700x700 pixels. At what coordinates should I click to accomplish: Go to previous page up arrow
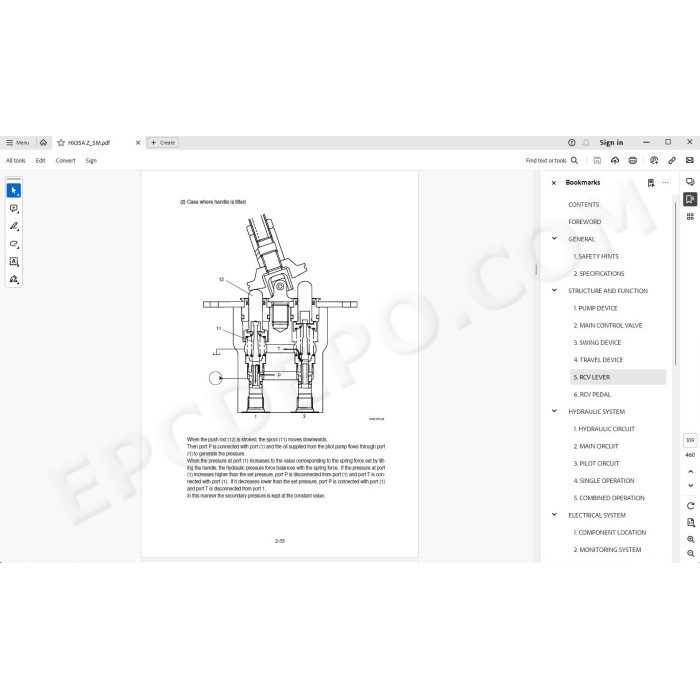click(x=690, y=471)
